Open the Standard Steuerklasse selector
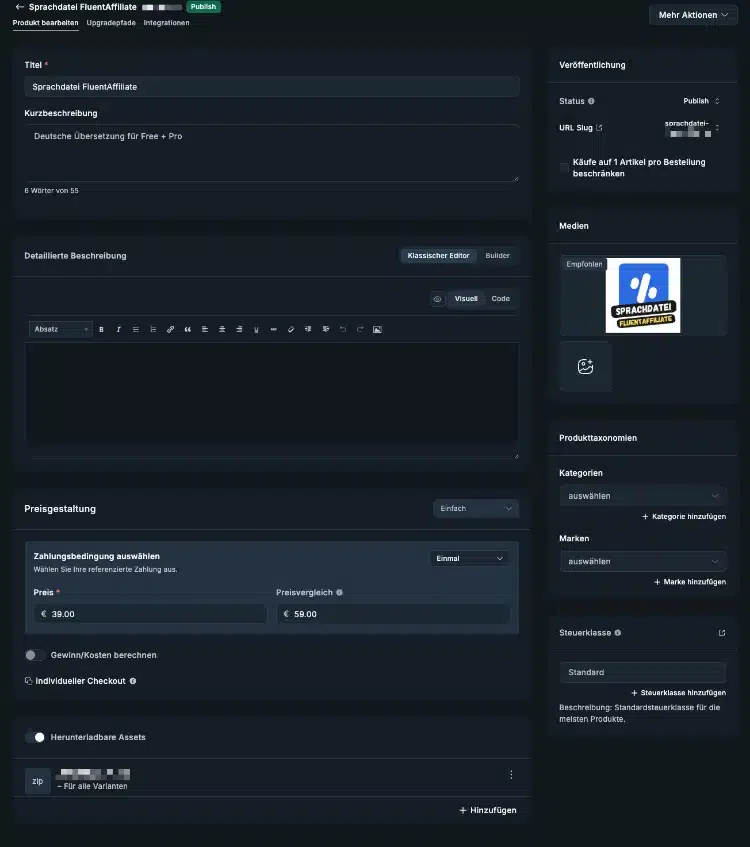750x847 pixels. 643,673
